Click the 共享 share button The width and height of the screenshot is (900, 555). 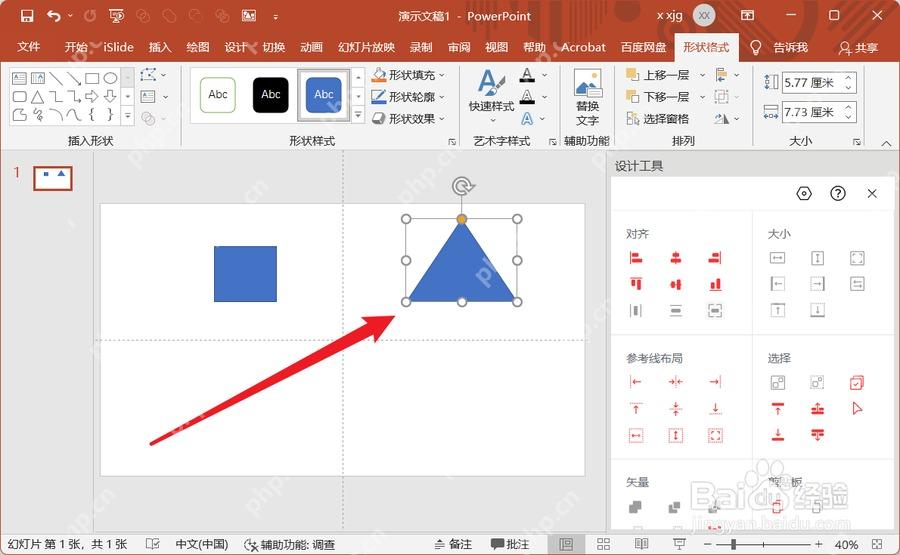tap(858, 48)
